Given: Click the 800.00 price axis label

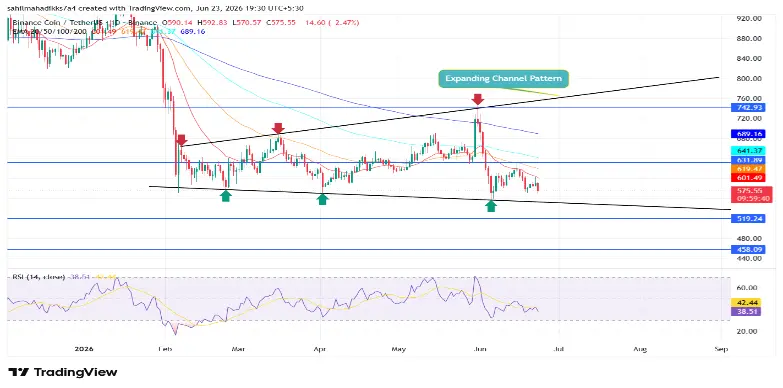Looking at the screenshot, I should pos(750,78).
